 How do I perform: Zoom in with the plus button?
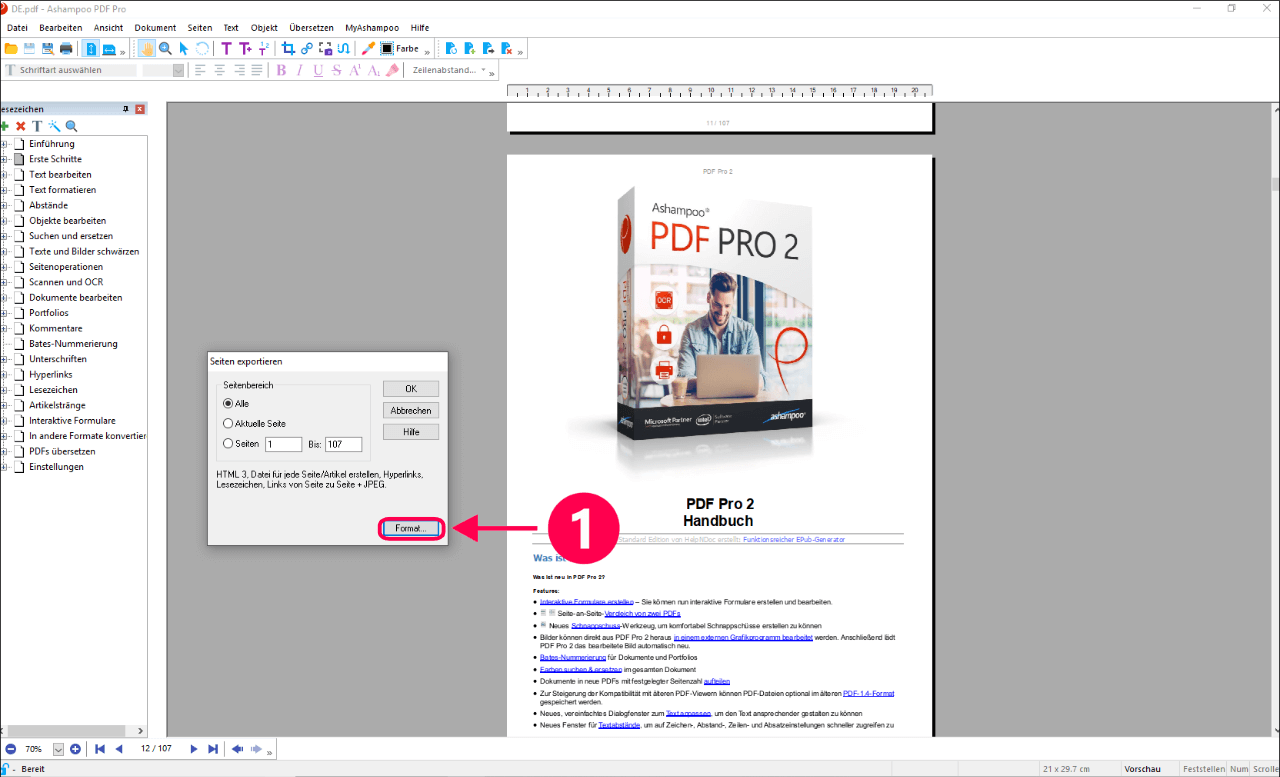76,748
